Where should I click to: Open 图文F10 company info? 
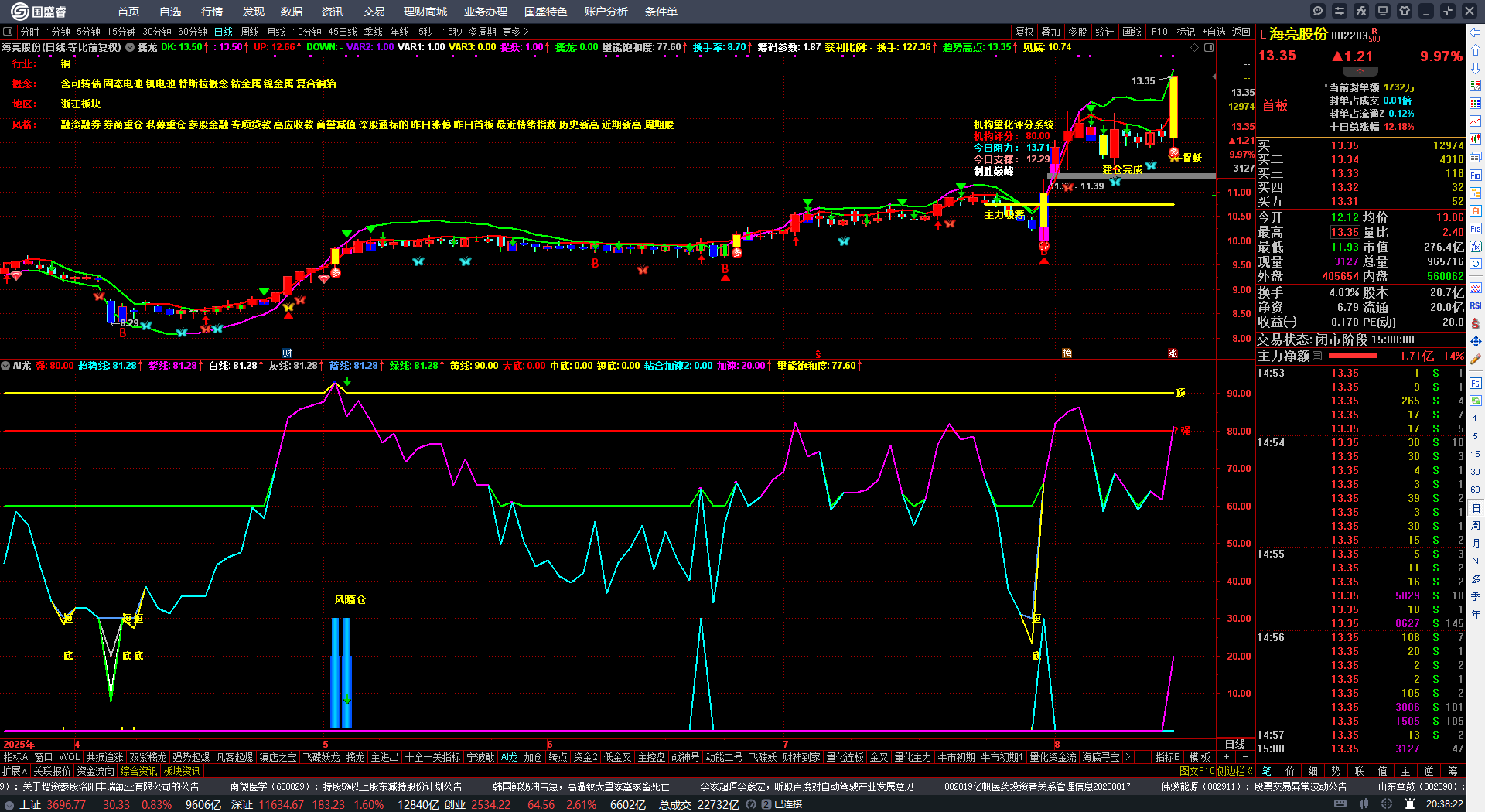pyautogui.click(x=1197, y=771)
